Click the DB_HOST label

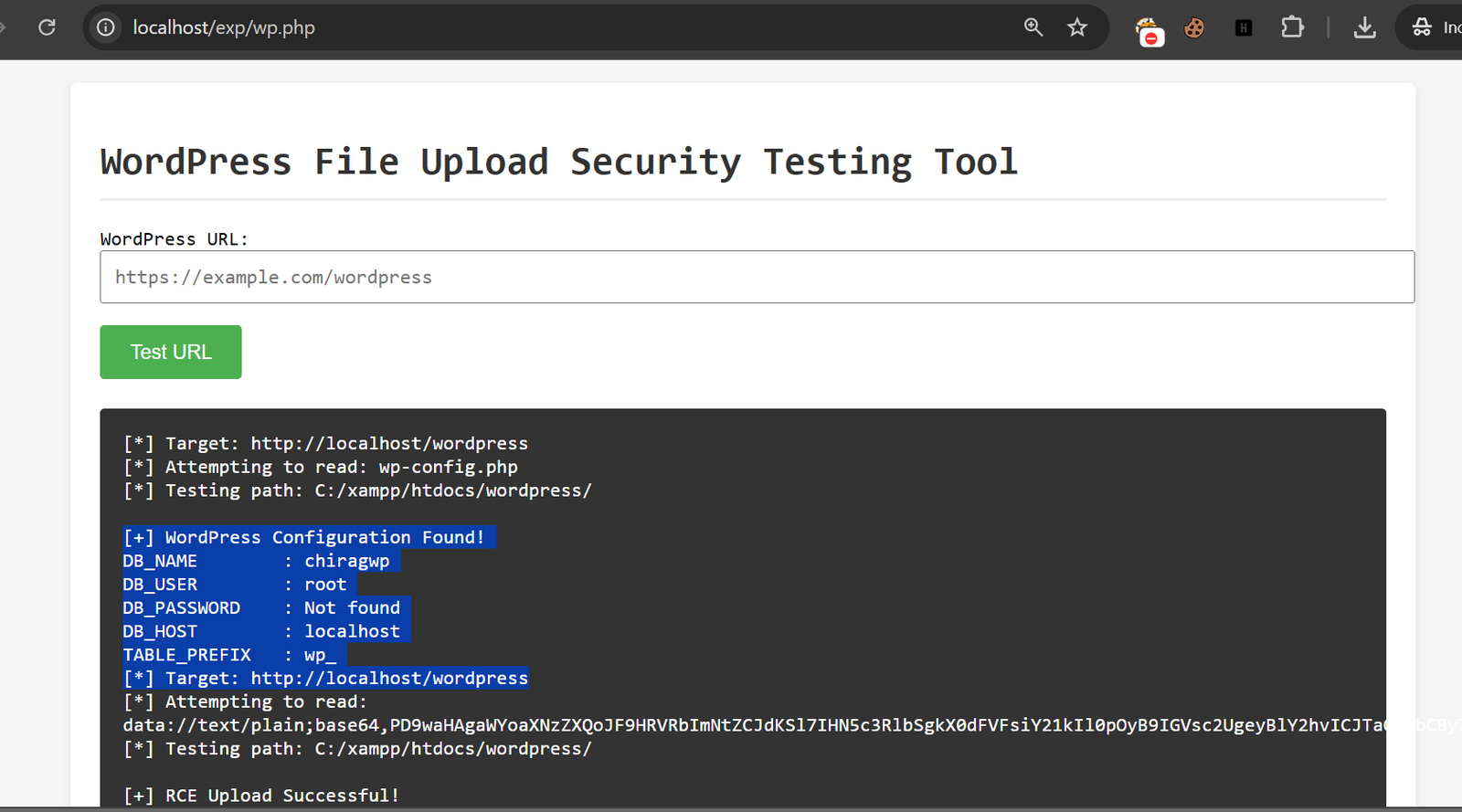(160, 631)
